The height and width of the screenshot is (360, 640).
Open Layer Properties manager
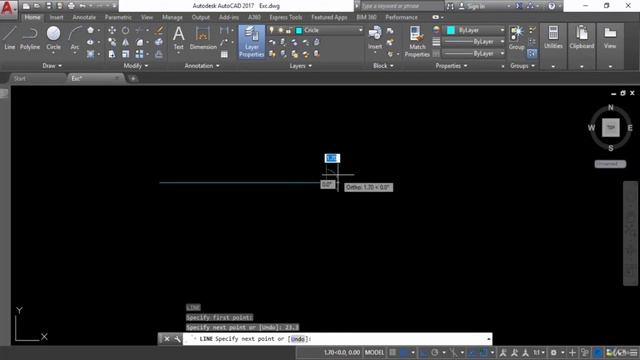tap(251, 42)
